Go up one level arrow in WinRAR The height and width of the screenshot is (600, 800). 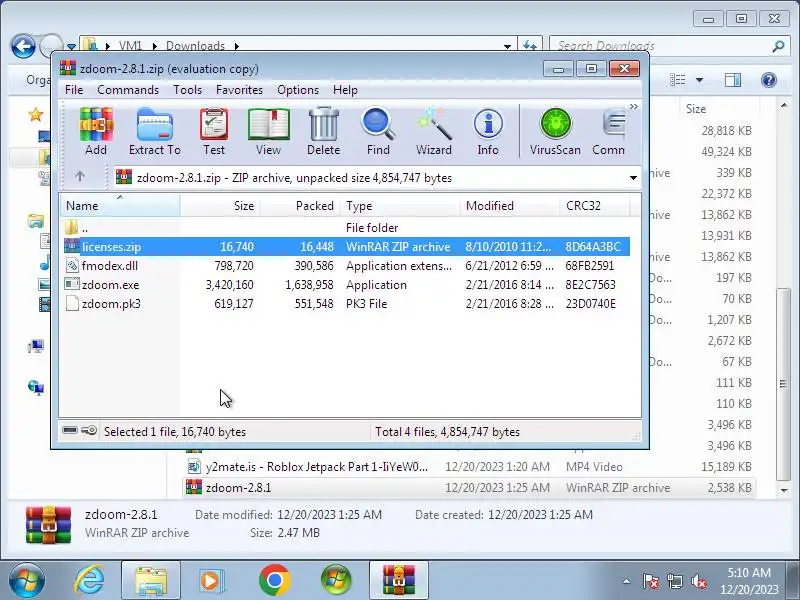point(80,177)
